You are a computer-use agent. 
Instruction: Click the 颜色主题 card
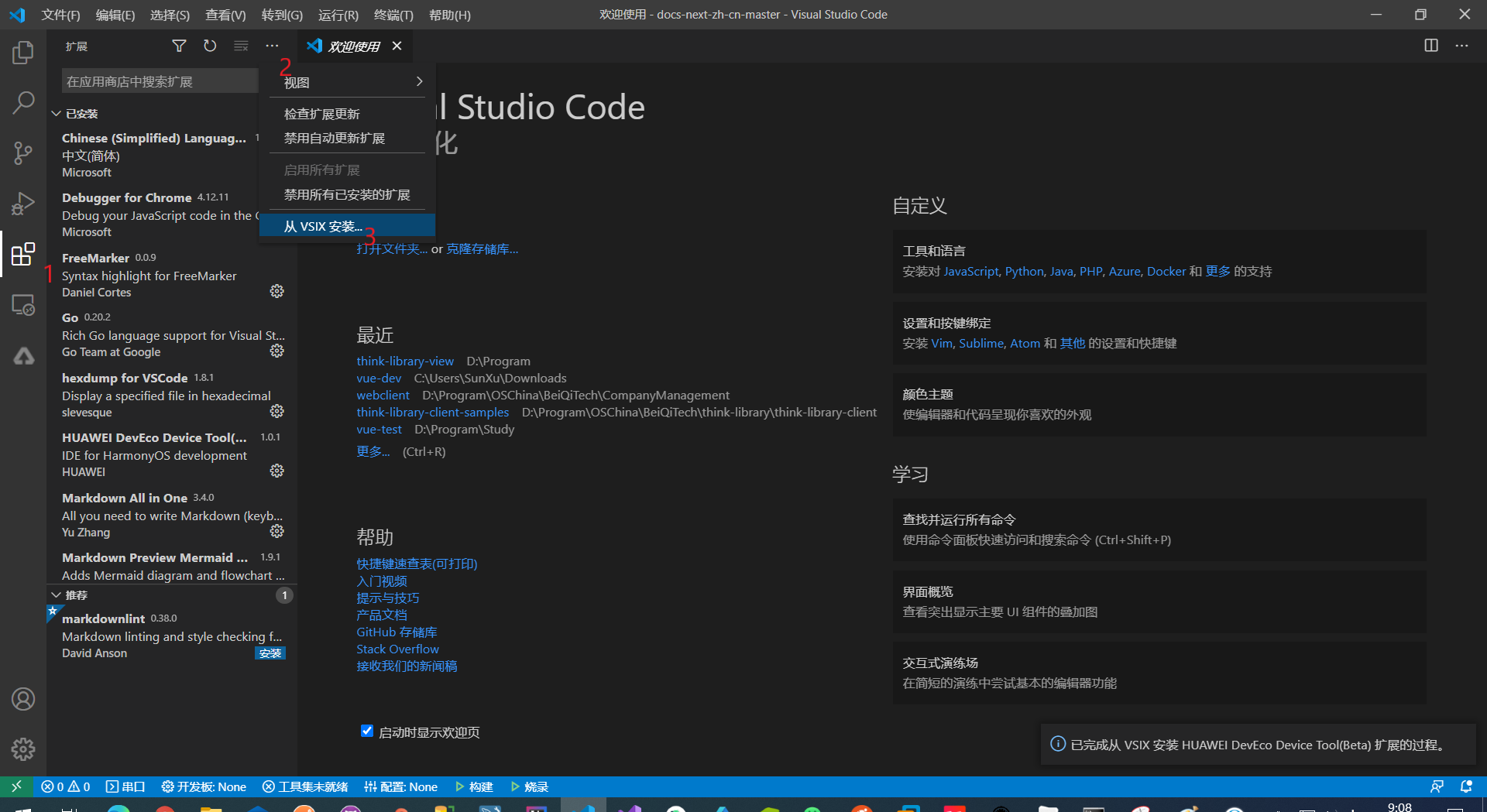coord(1159,405)
